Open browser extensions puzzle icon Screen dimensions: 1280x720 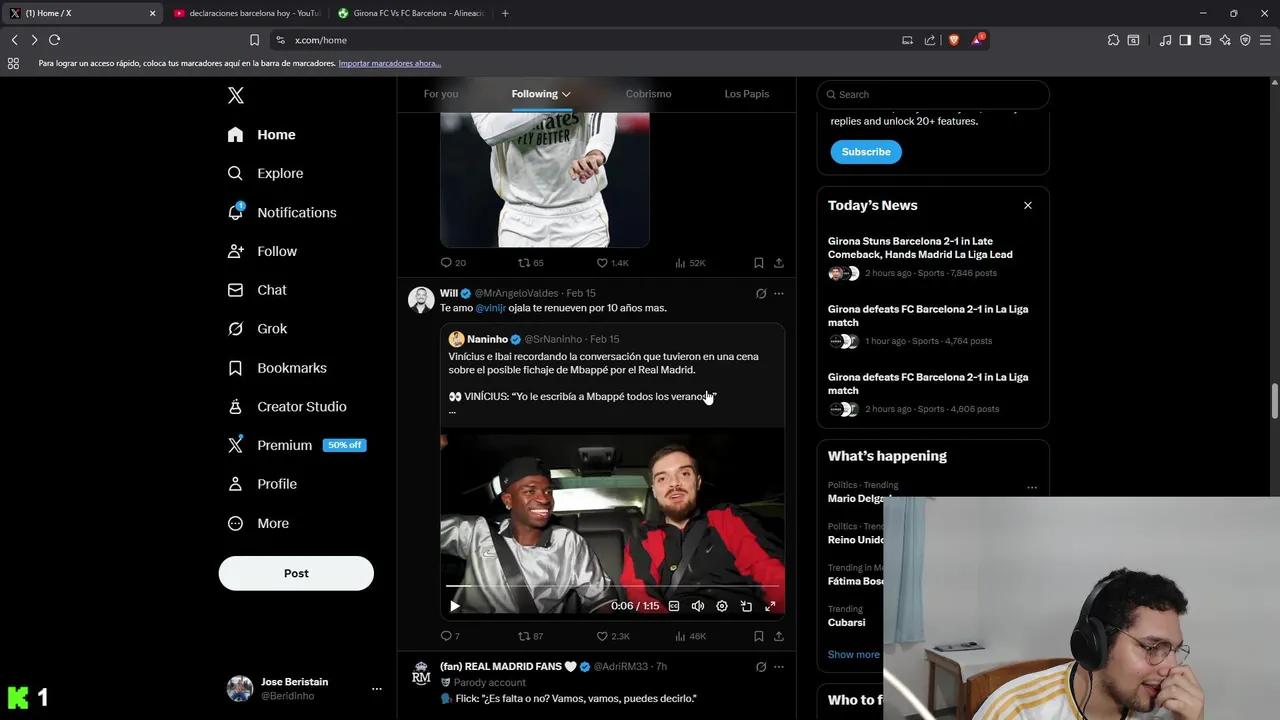(1113, 40)
